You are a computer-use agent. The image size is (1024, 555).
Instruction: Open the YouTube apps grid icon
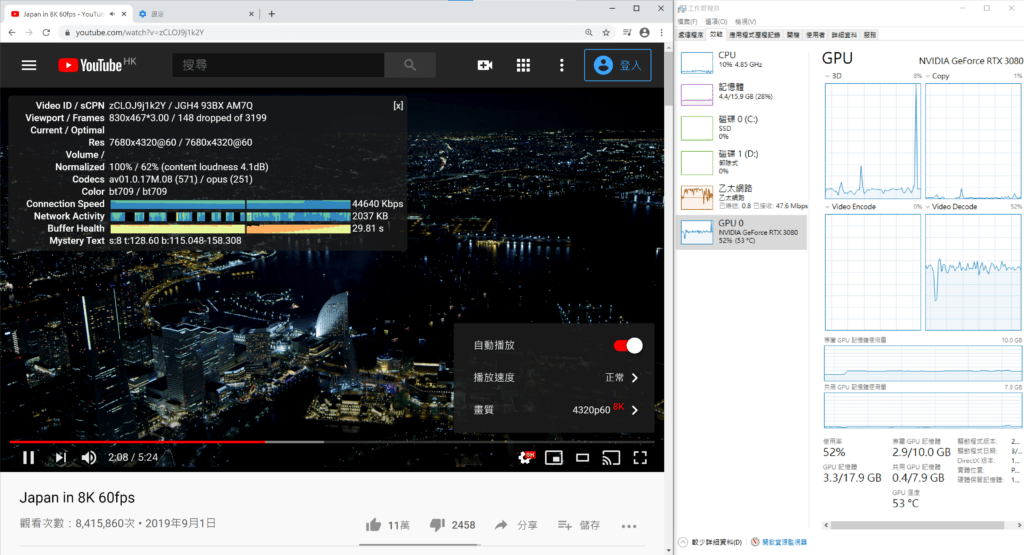click(x=523, y=65)
